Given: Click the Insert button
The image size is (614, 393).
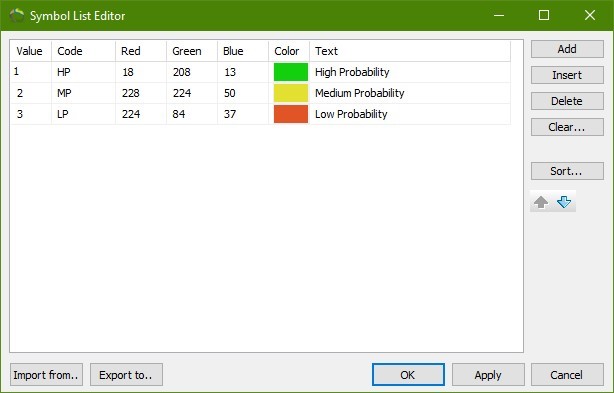Looking at the screenshot, I should (567, 75).
